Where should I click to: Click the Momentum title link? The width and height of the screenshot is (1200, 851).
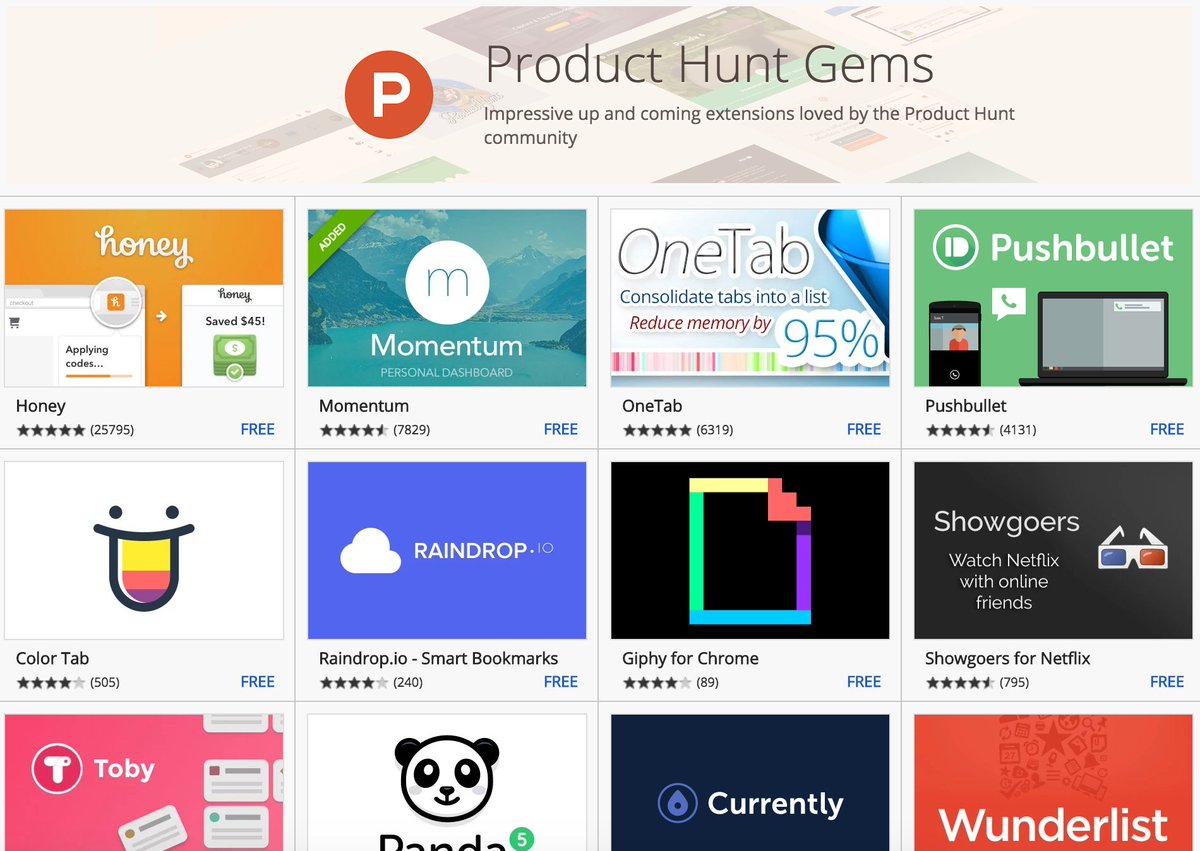(364, 406)
